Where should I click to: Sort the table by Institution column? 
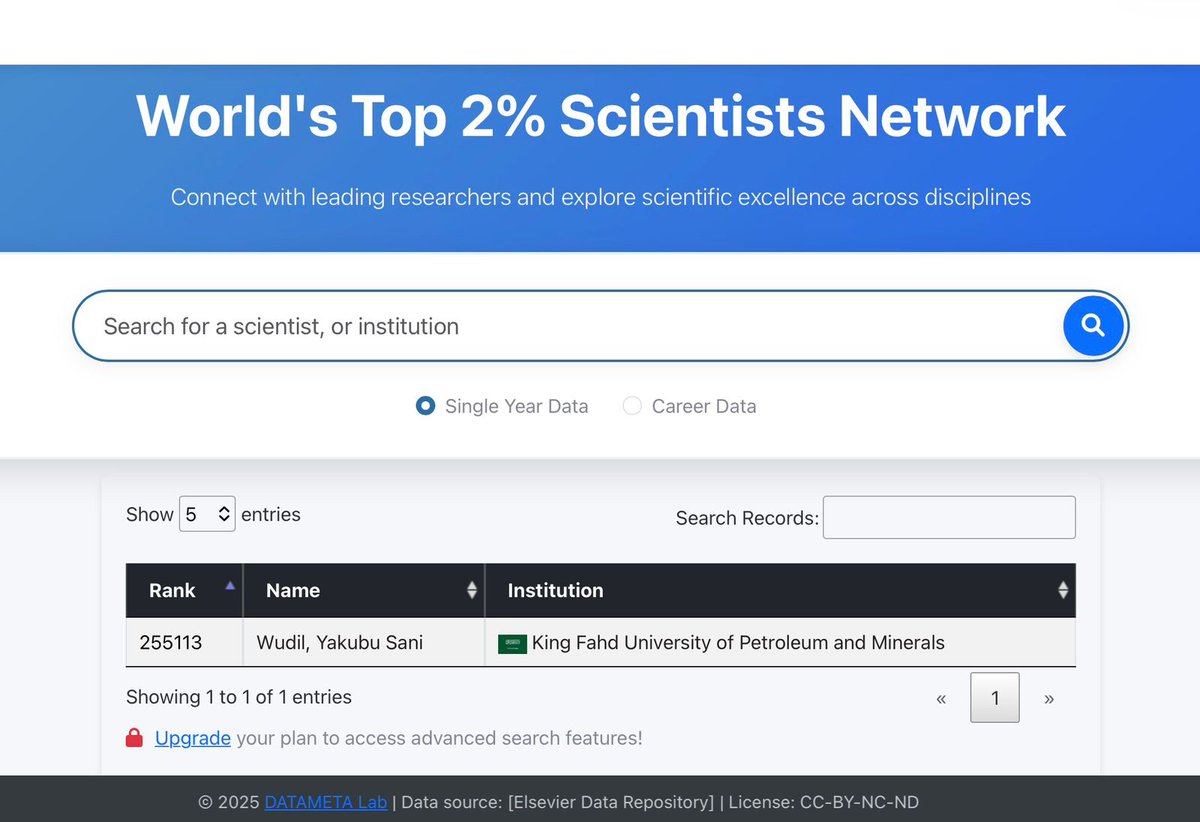(x=780, y=590)
